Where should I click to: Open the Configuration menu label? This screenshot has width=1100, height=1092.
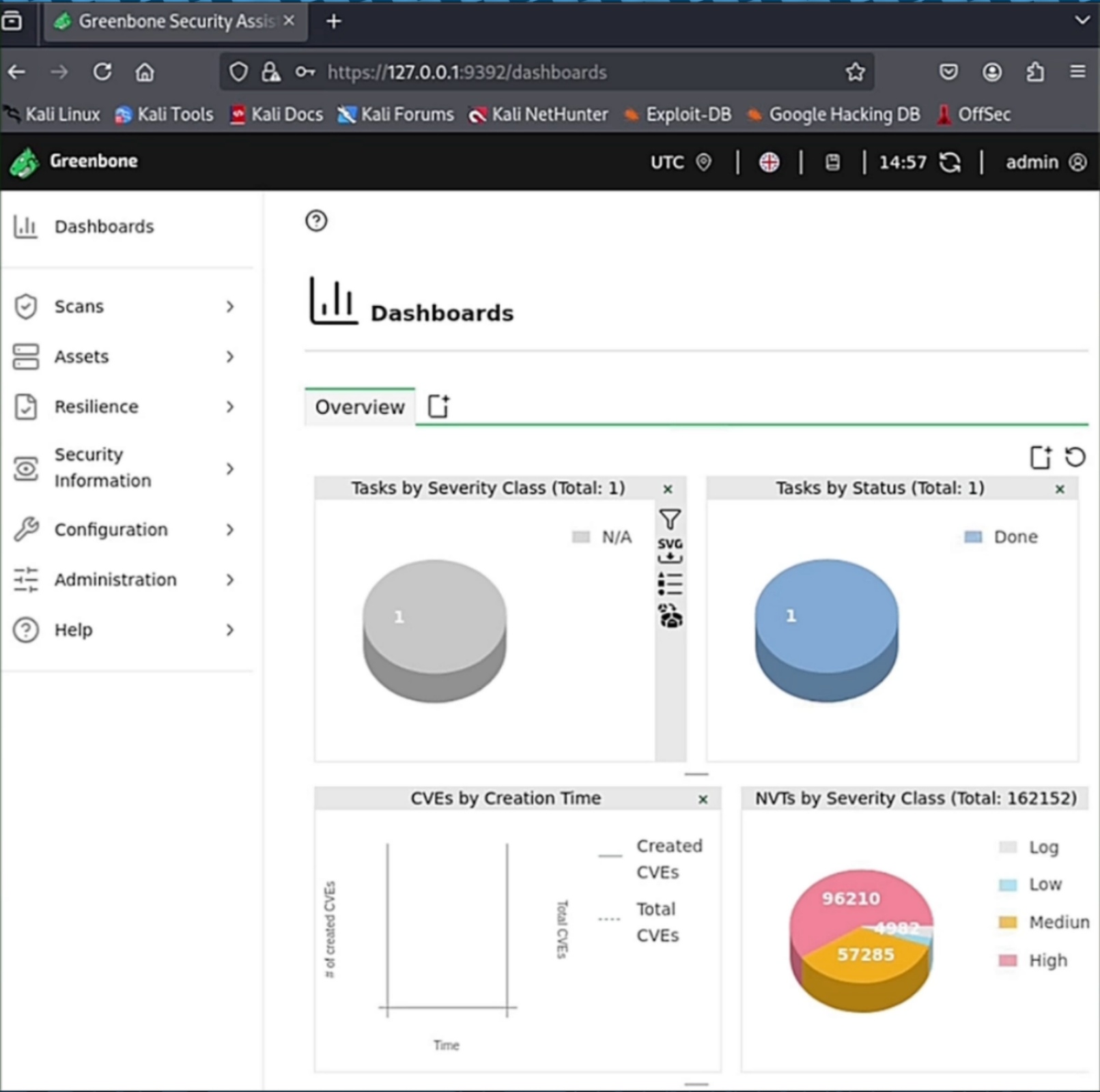click(111, 530)
